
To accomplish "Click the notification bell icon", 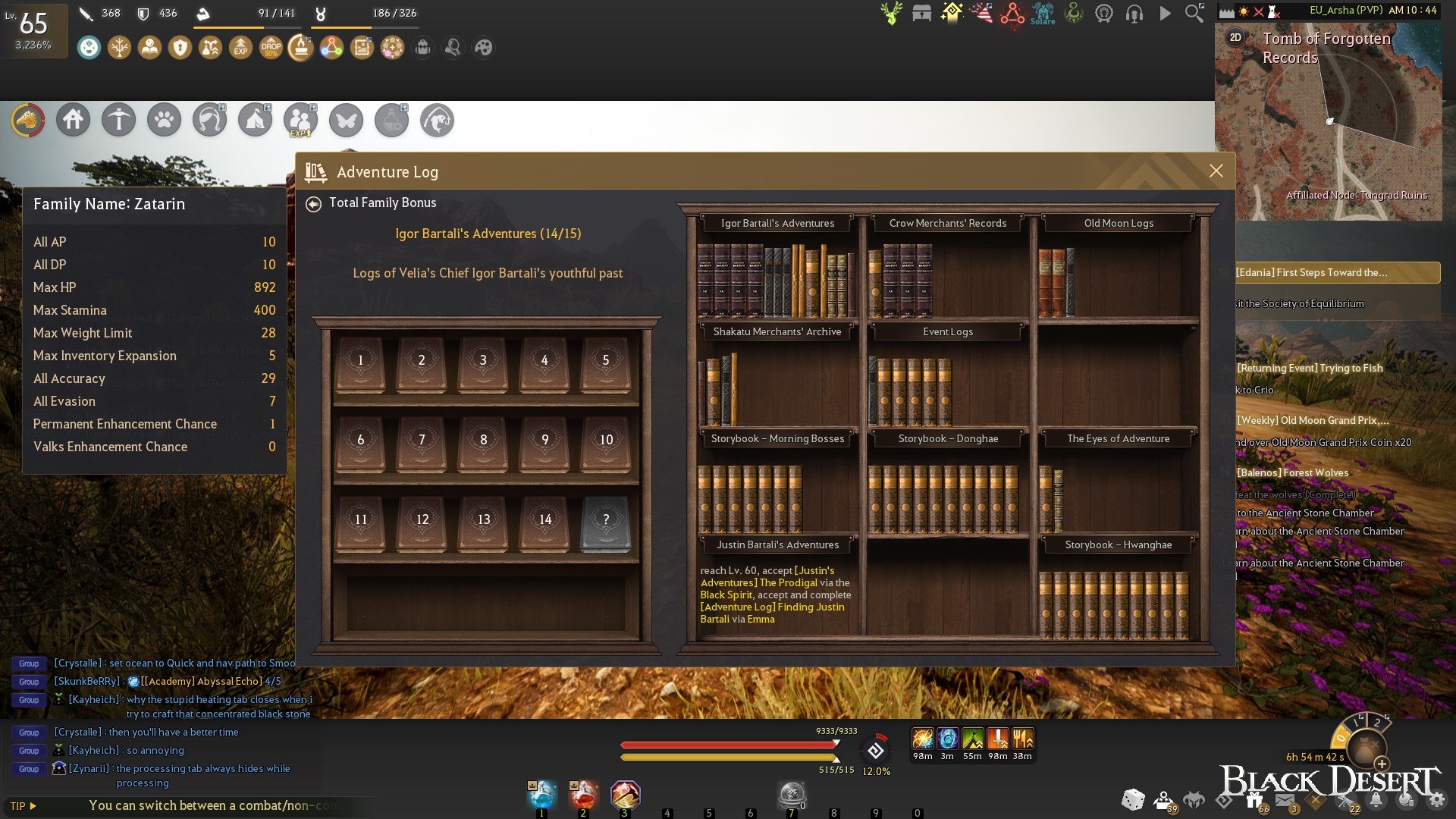I will pyautogui.click(x=1376, y=799).
